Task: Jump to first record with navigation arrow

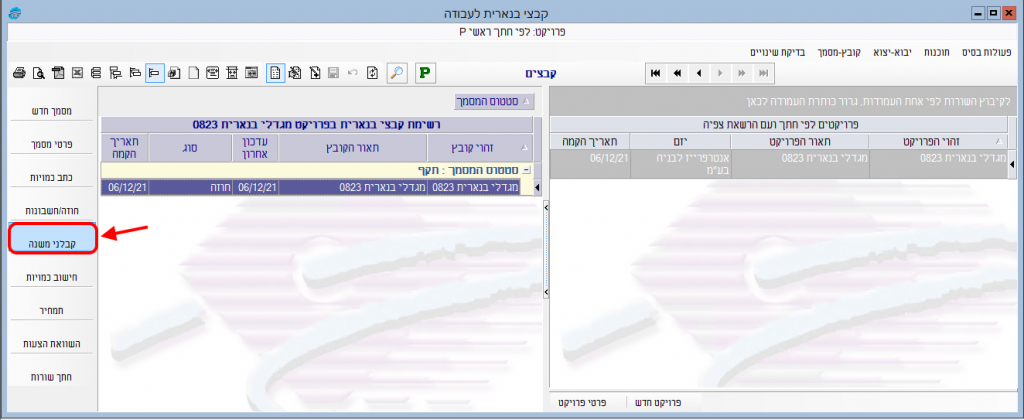Action: point(655,73)
